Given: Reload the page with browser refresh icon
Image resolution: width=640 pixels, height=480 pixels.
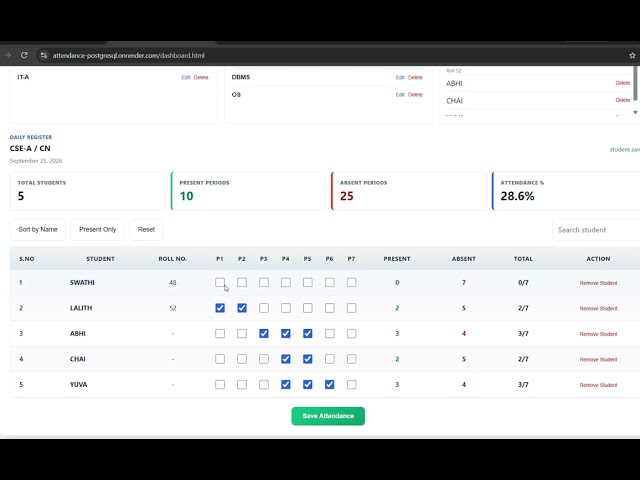Looking at the screenshot, I should click(x=24, y=55).
